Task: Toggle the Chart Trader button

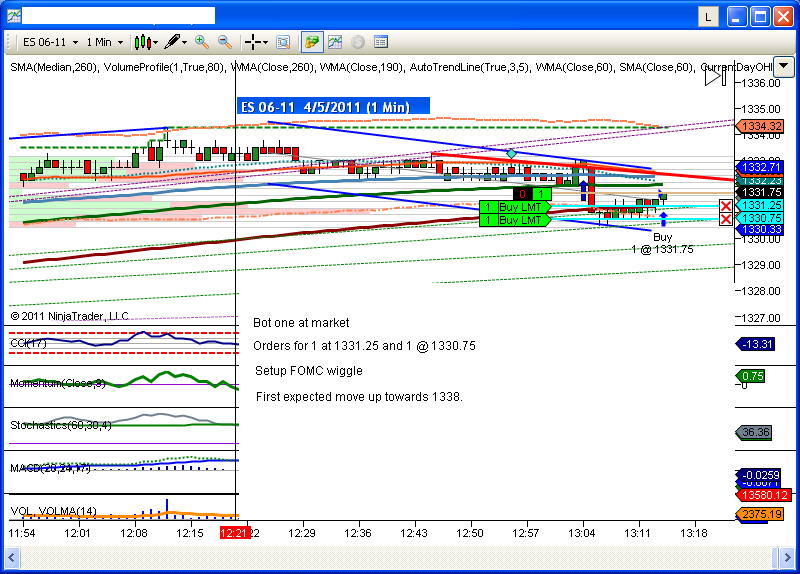Action: tap(312, 42)
